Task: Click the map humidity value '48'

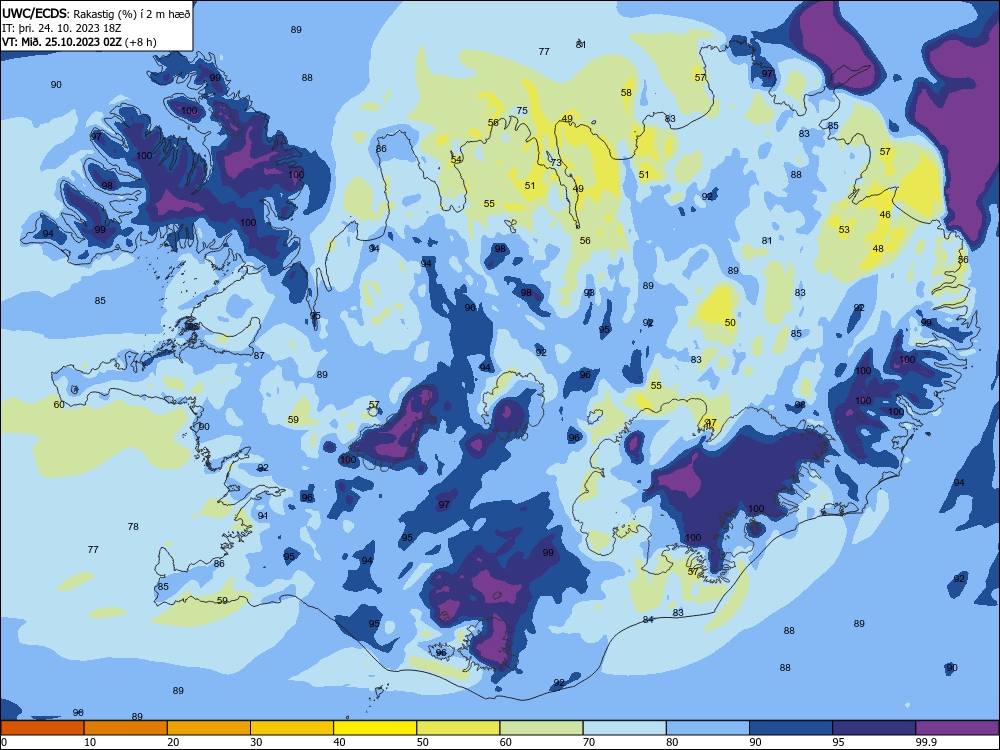Action: tap(878, 248)
